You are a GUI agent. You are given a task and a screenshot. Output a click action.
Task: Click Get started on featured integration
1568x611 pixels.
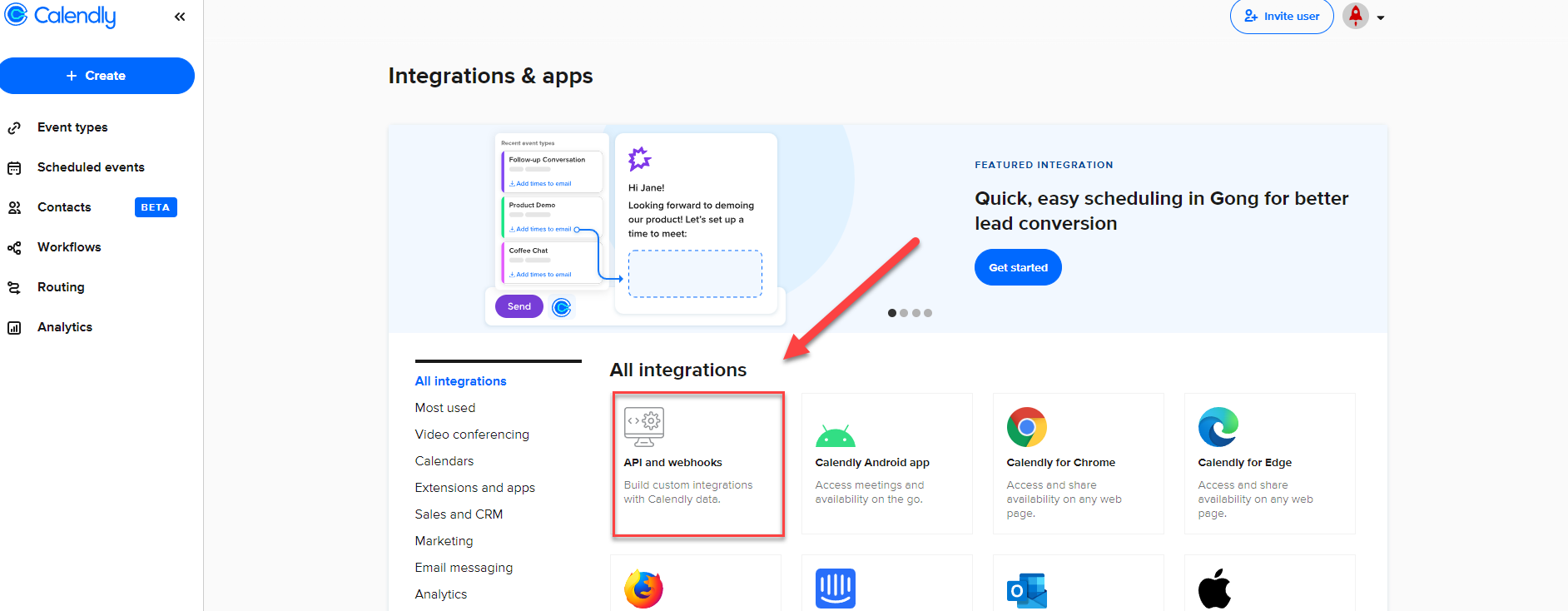click(x=1018, y=267)
